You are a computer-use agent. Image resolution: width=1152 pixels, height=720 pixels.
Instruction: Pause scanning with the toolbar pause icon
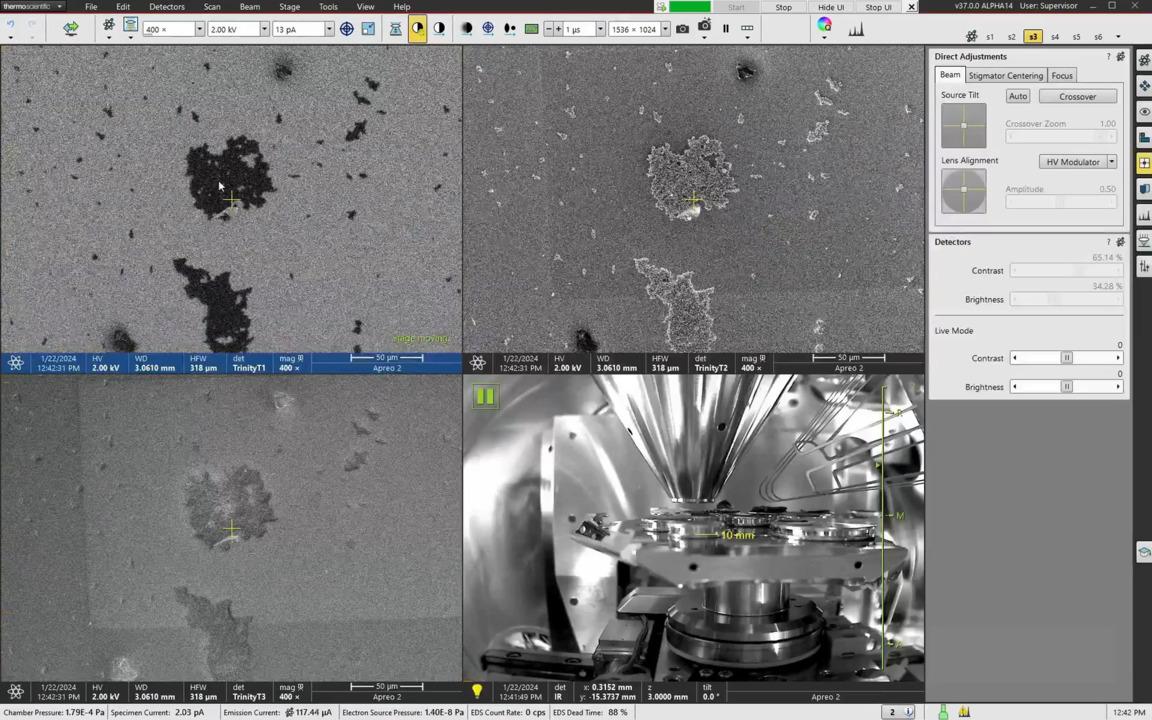726,29
